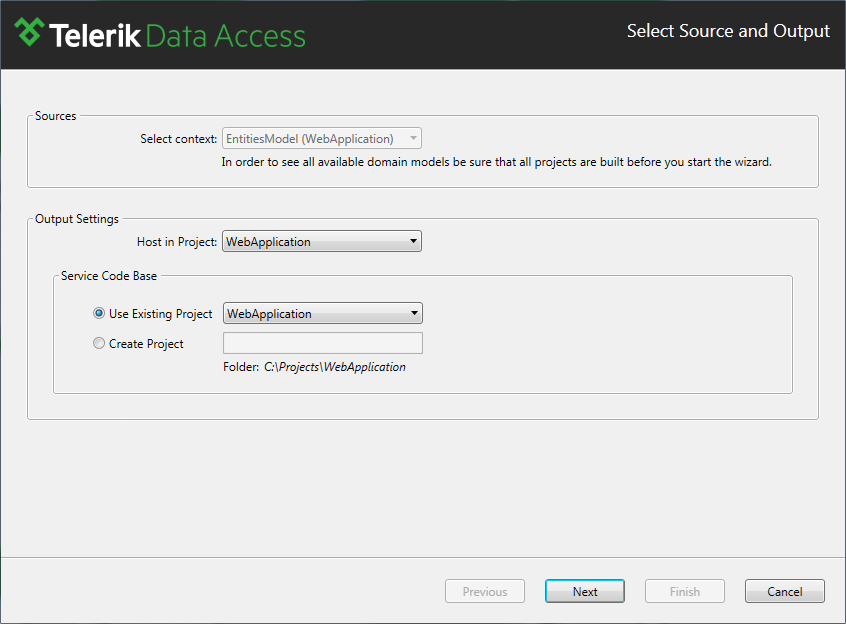This screenshot has width=846, height=624.
Task: Click the Finish button
Action: coord(685,591)
